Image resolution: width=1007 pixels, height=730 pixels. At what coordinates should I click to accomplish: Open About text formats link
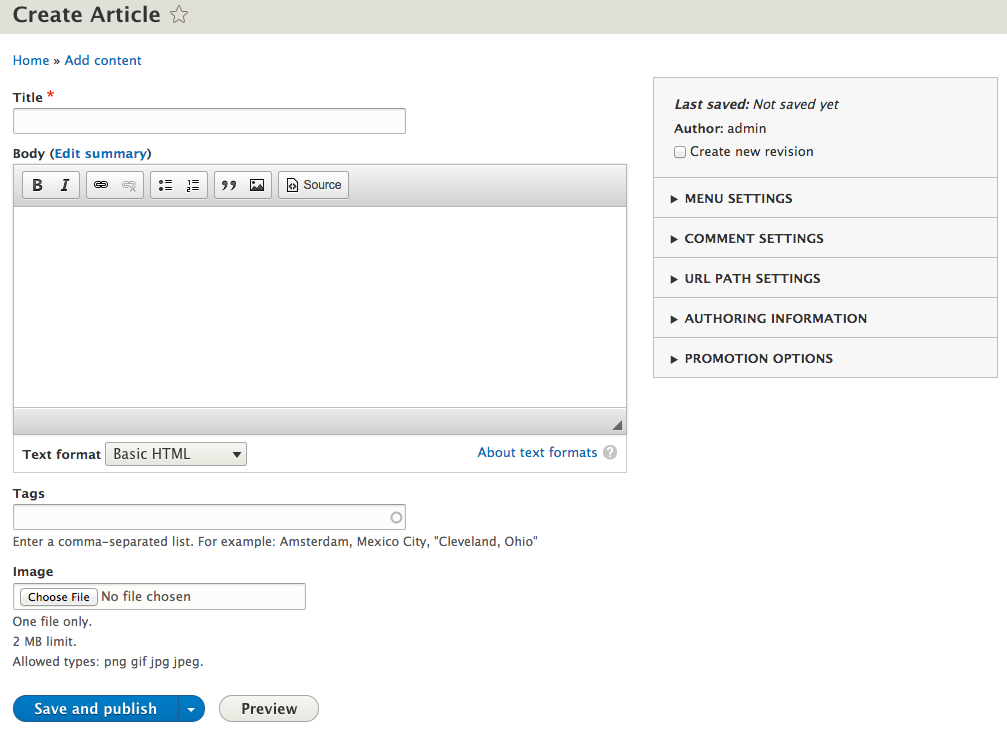[537, 452]
